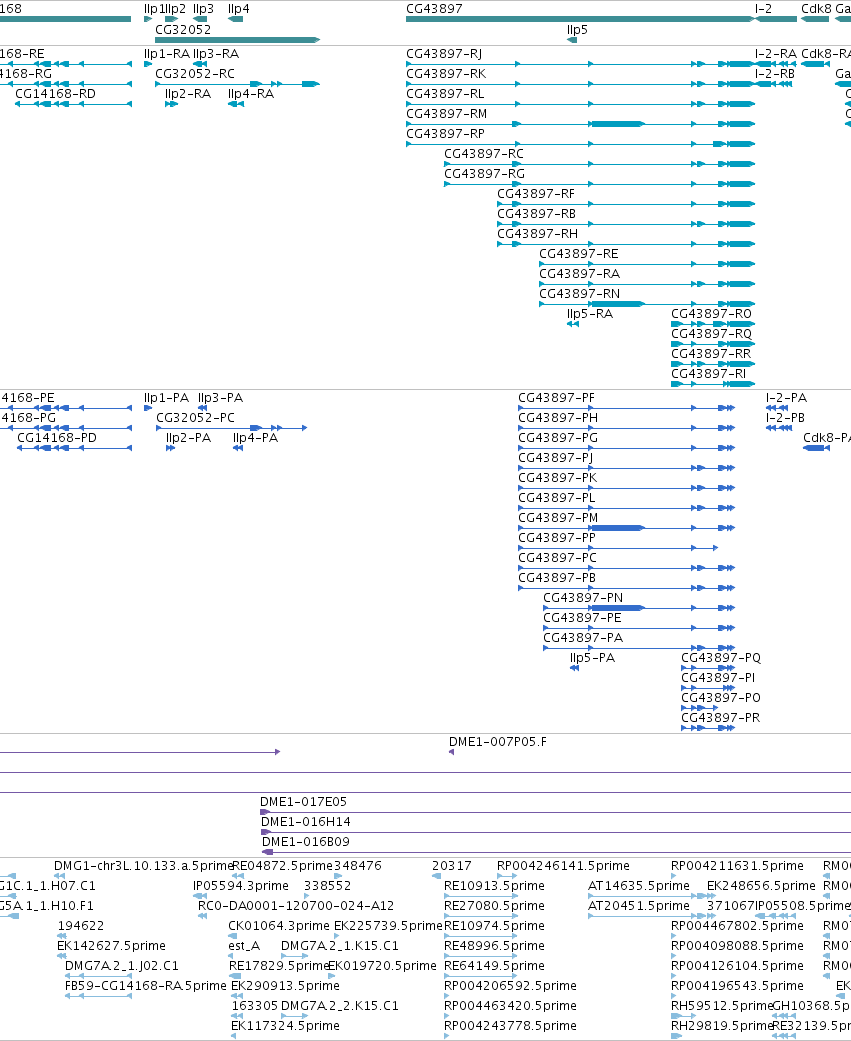This screenshot has width=851, height=1041.
Task: Click transcript CG14168-RD
Action: (56, 94)
